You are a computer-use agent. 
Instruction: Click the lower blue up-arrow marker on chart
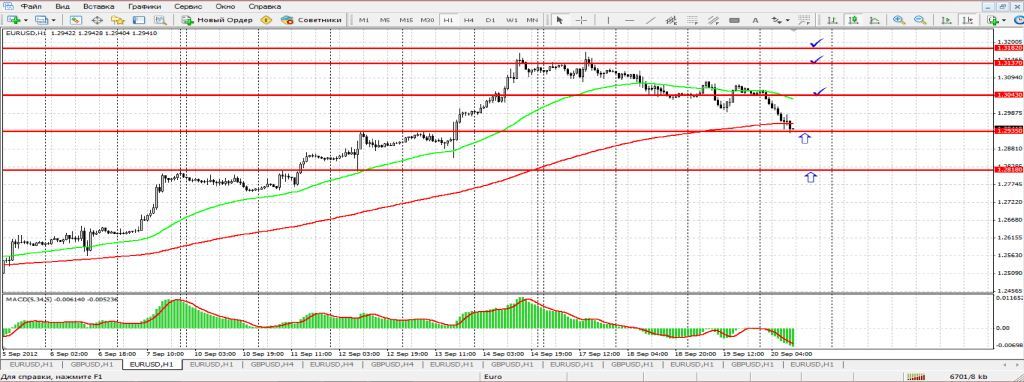pyautogui.click(x=810, y=176)
